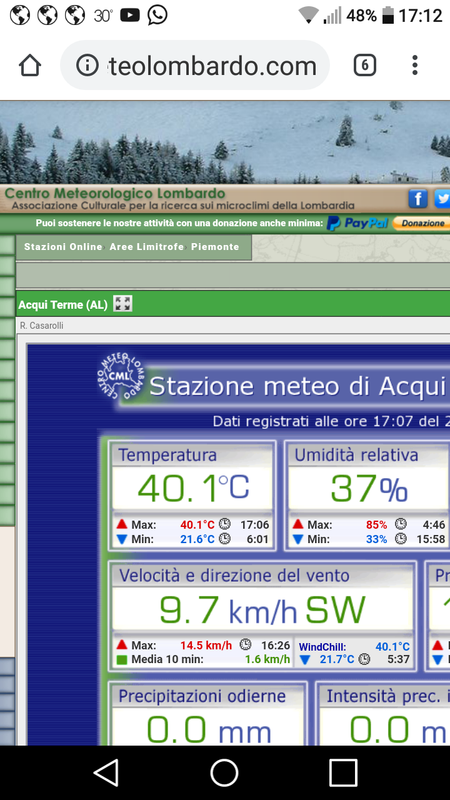Click the Acqui Terme (AL) title
Screen dimensions: 450x800
63,305
